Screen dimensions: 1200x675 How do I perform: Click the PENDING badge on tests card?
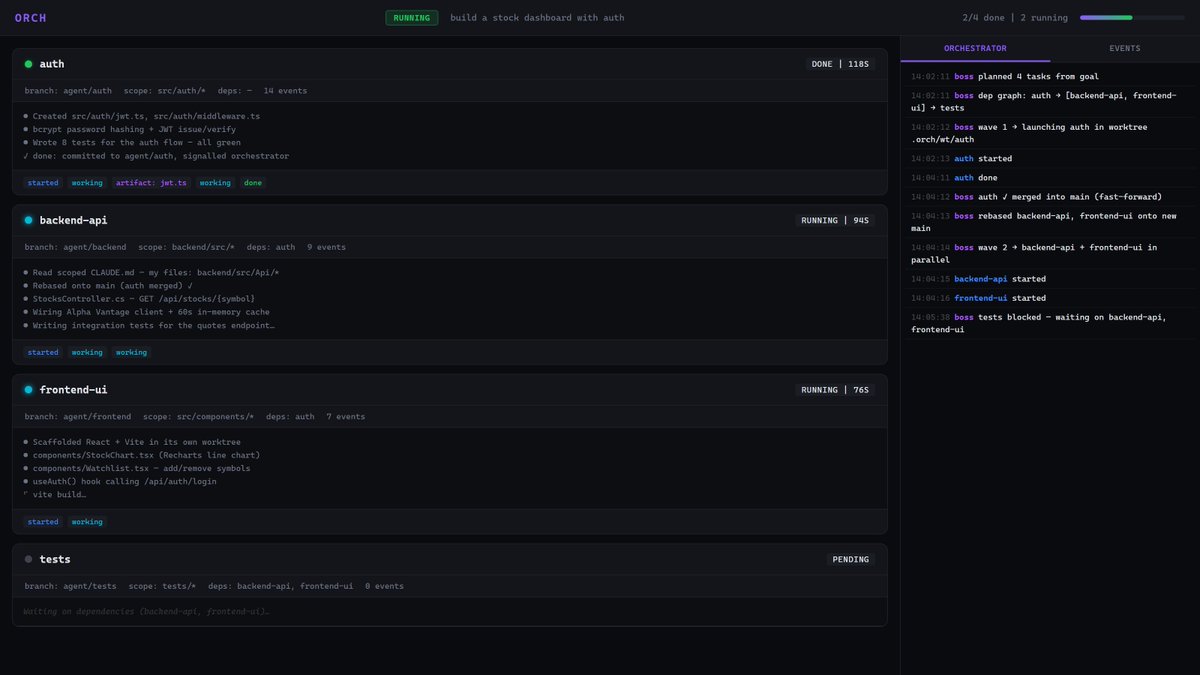pyautogui.click(x=851, y=559)
